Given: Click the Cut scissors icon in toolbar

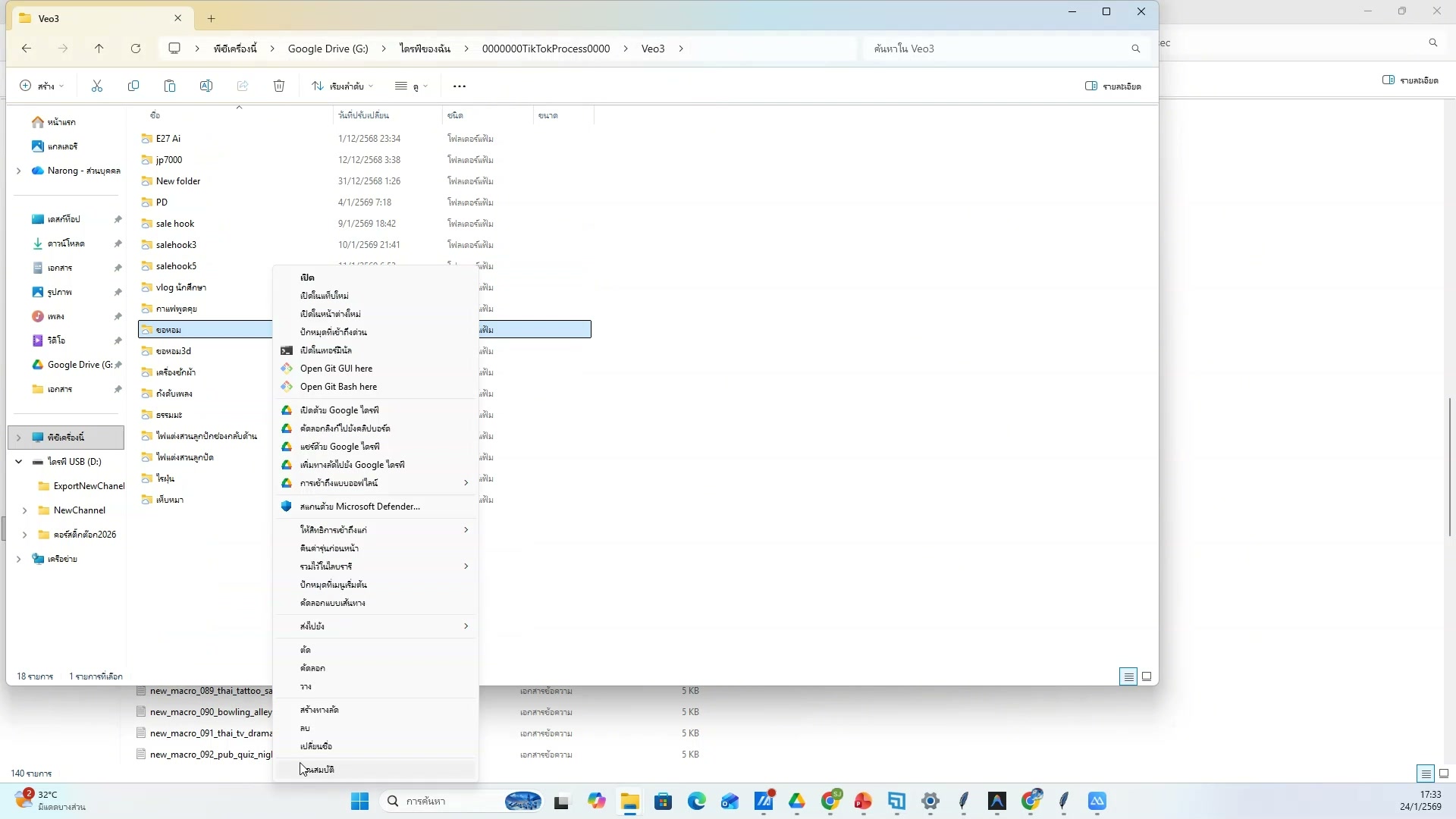Looking at the screenshot, I should 97,86.
